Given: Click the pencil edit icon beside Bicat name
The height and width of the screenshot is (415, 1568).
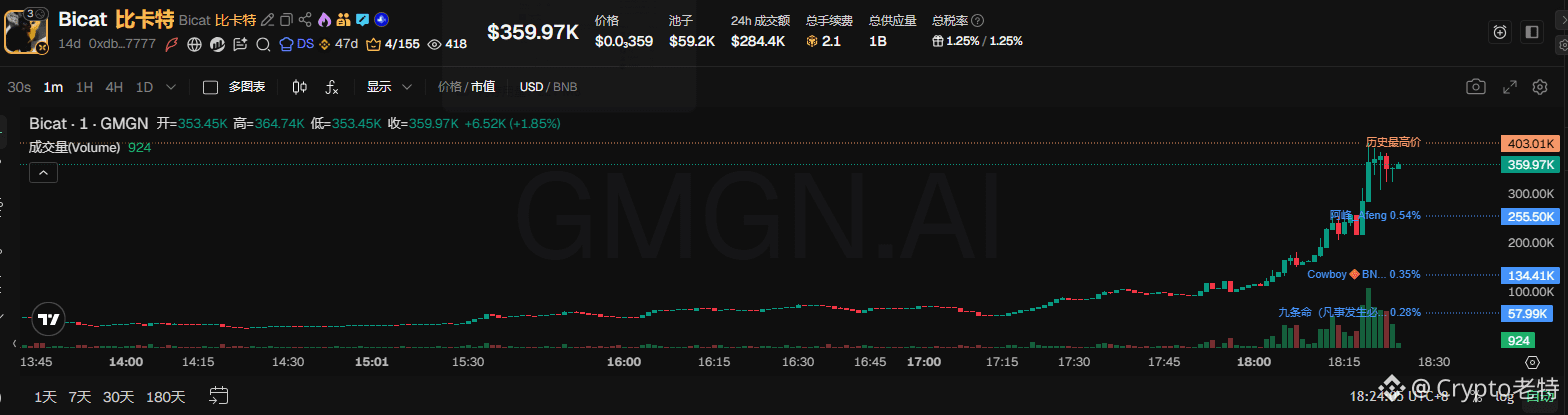Looking at the screenshot, I should pyautogui.click(x=267, y=20).
